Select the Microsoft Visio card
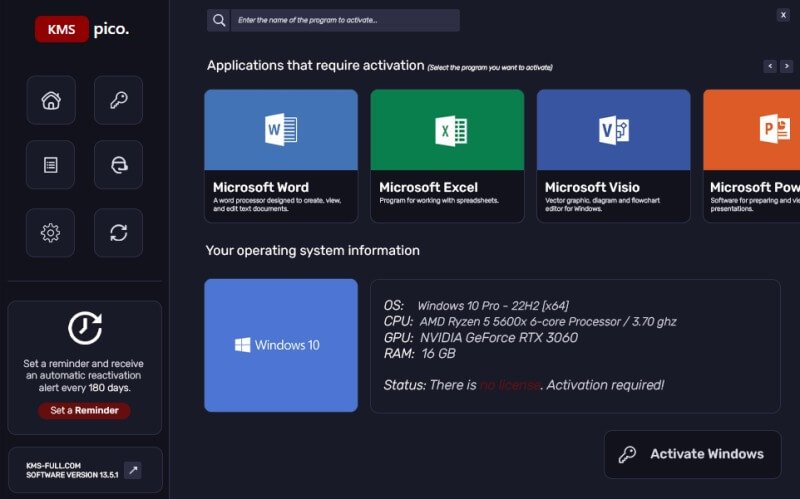Viewport: 800px width, 499px height. pyautogui.click(x=613, y=156)
